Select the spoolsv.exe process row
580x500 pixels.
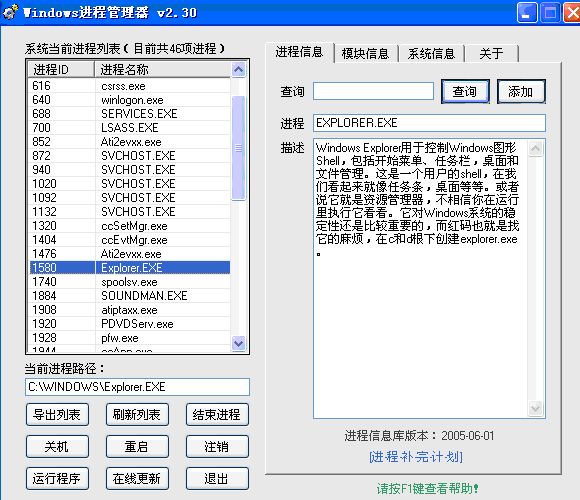129,282
